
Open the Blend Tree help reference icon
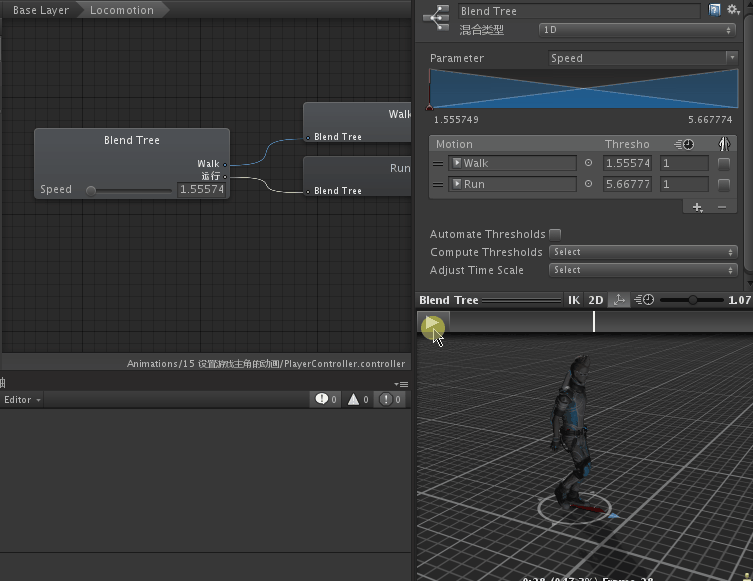coord(714,10)
